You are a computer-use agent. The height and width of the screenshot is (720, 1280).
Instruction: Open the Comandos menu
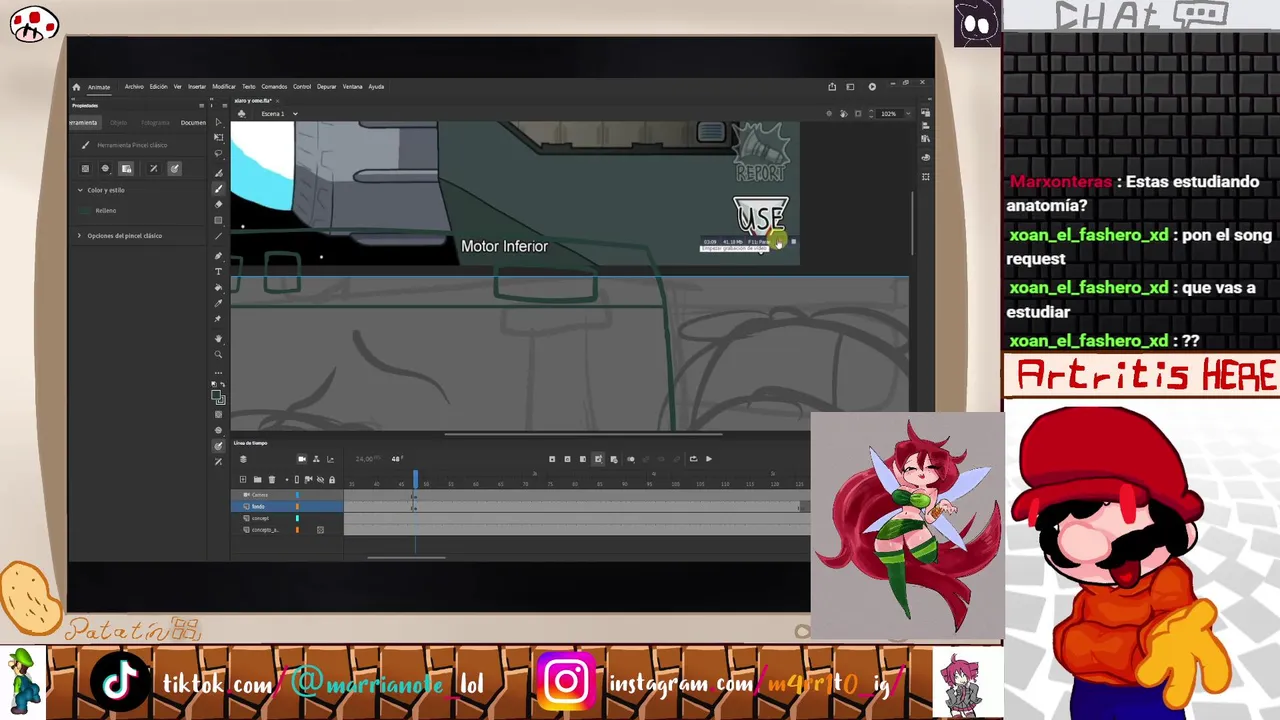(274, 87)
